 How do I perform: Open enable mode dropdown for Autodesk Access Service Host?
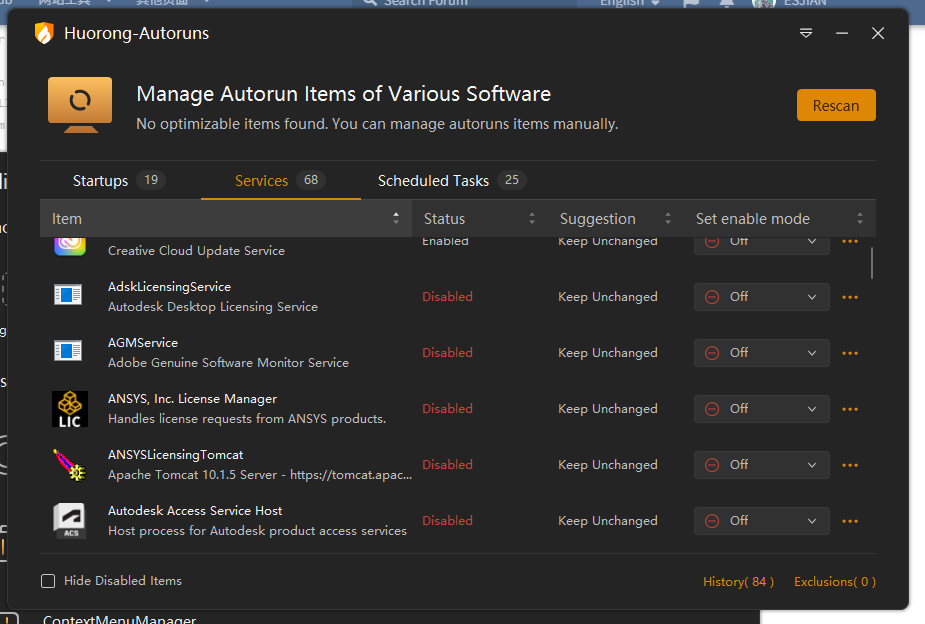pos(762,521)
